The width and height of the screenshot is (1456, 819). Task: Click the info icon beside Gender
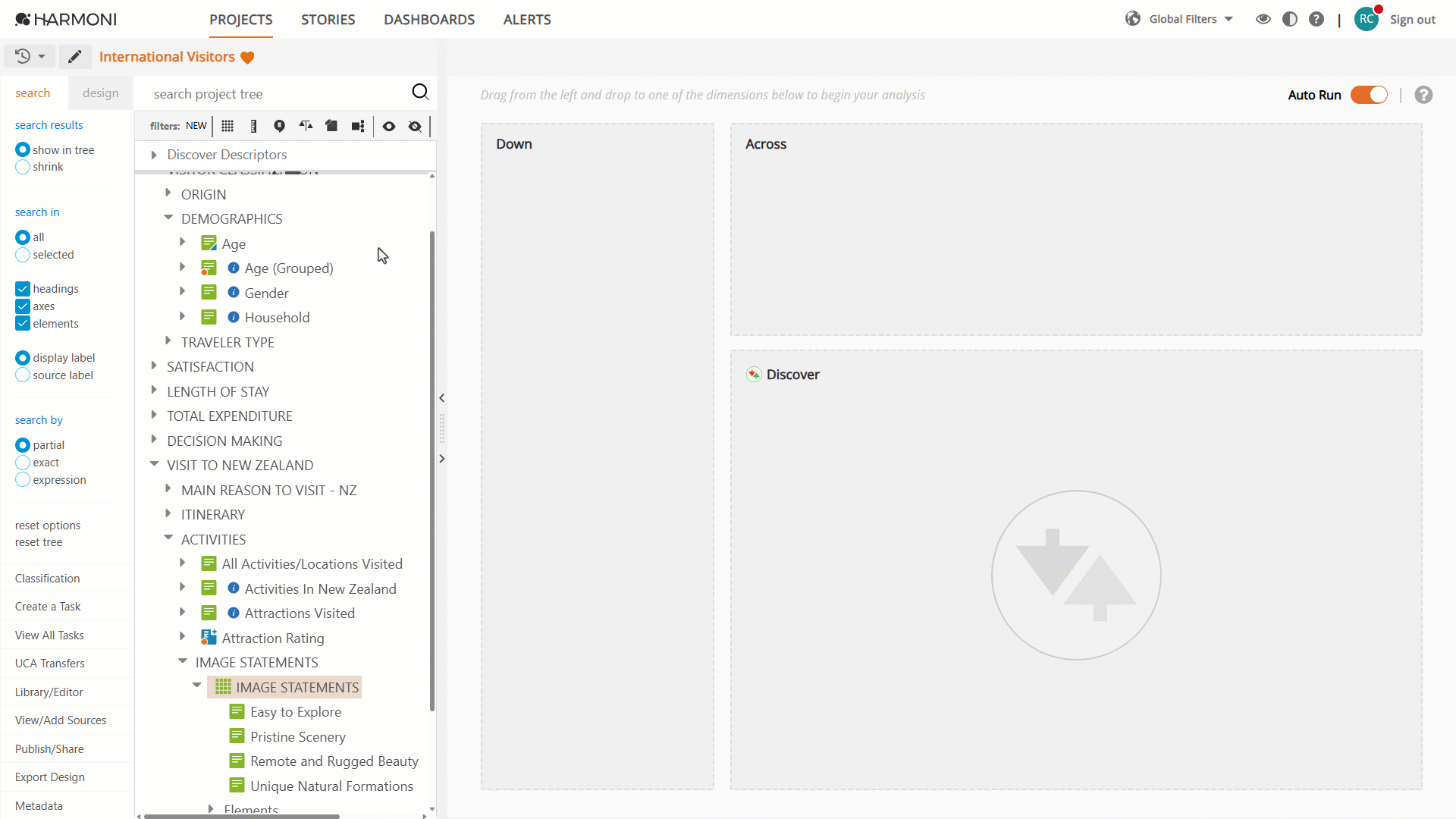tap(234, 293)
